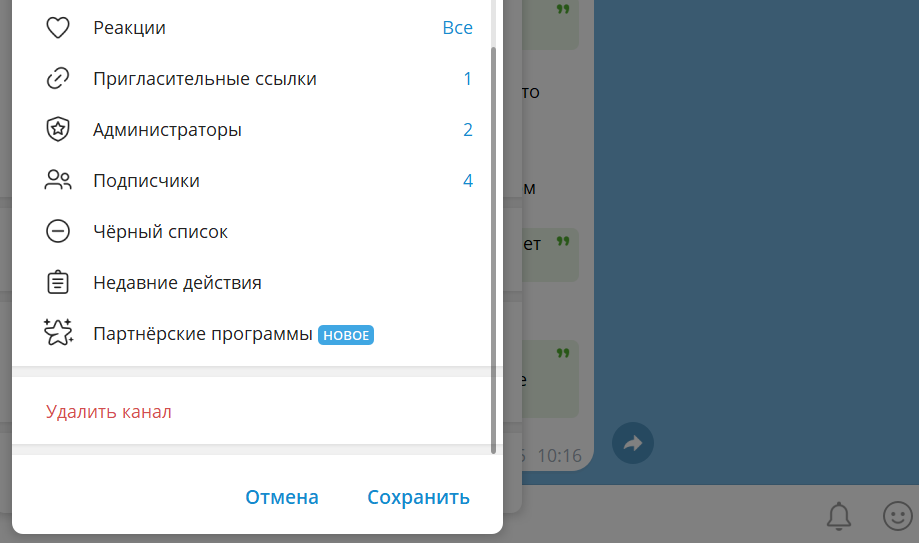Click the НОВОЕ badge on Партнёрские программы
919x543 pixels.
[346, 335]
